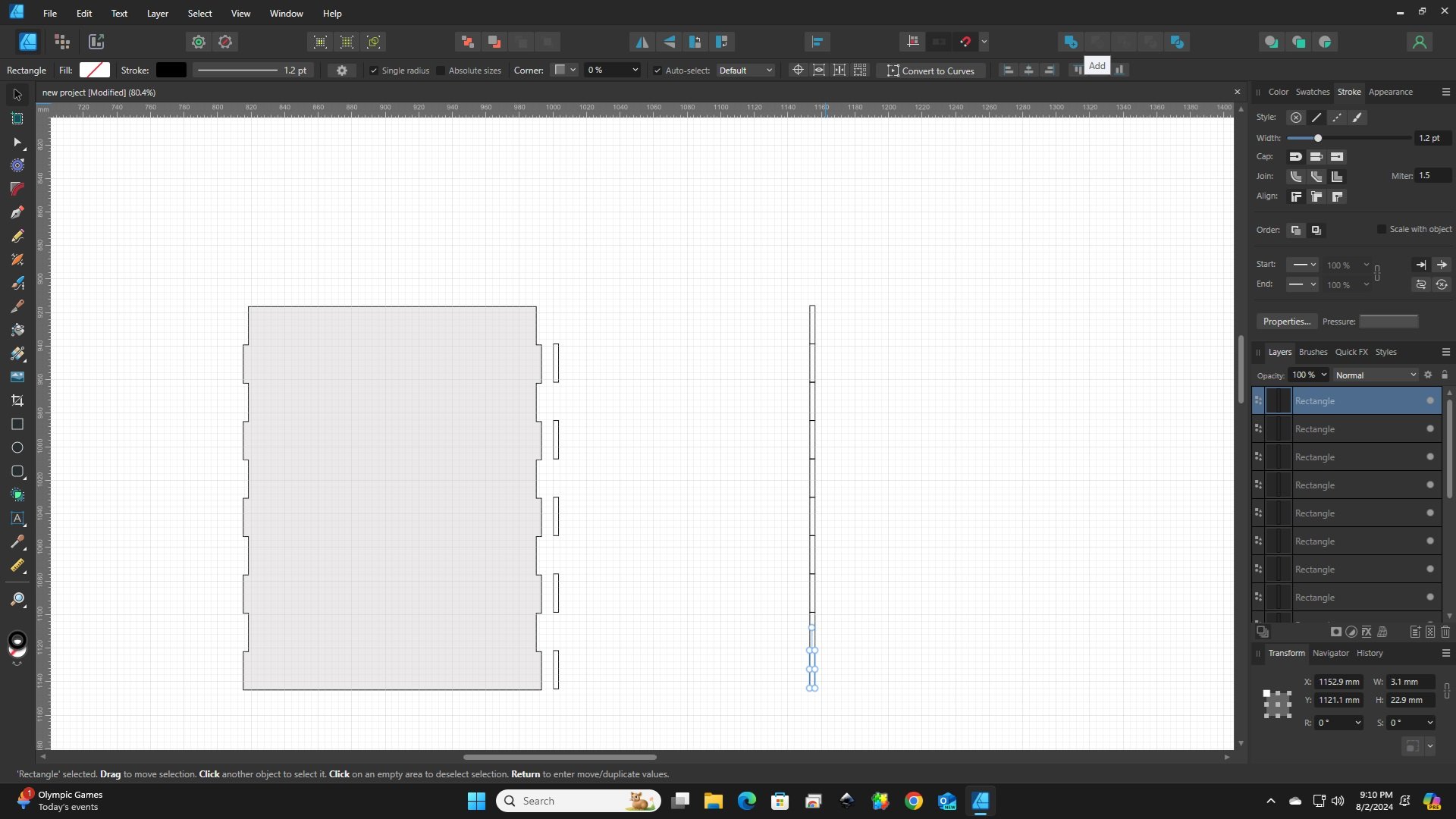This screenshot has height=819, width=1456.
Task: Open the layer Opacity dropdown
Action: pyautogui.click(x=1324, y=375)
